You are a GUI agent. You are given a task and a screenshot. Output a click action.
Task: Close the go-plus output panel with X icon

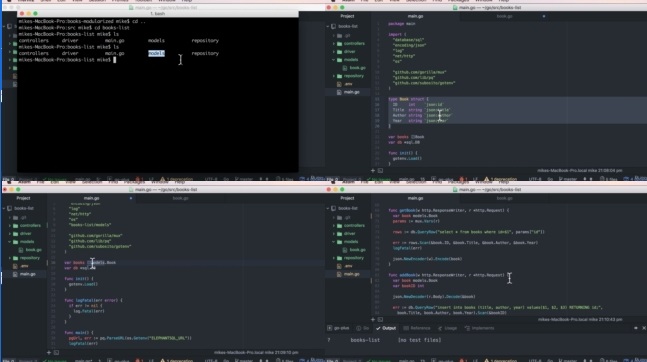[643, 328]
